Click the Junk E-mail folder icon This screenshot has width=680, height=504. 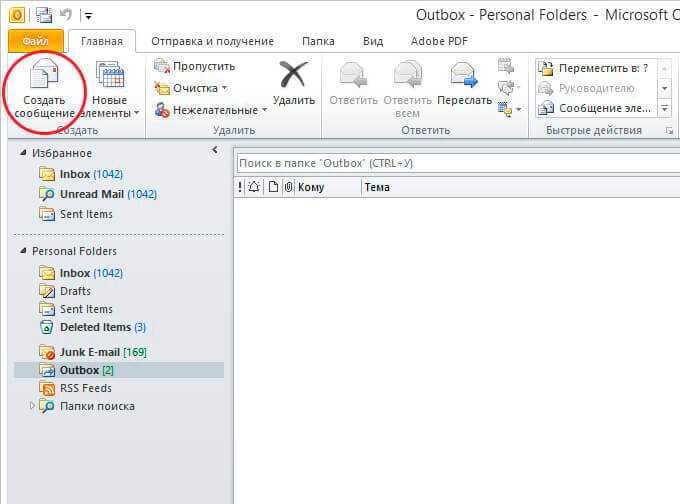[x=47, y=352]
